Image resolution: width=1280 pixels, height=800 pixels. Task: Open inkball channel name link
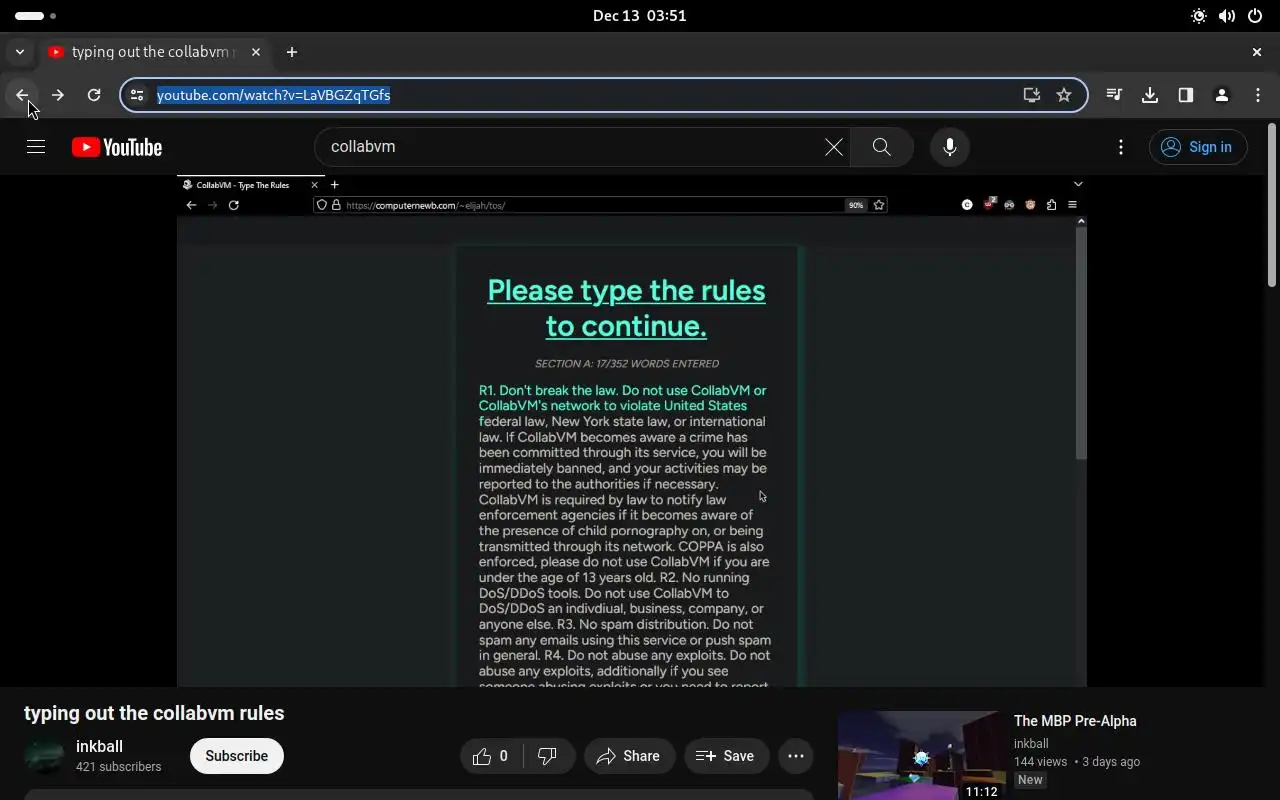tap(99, 746)
